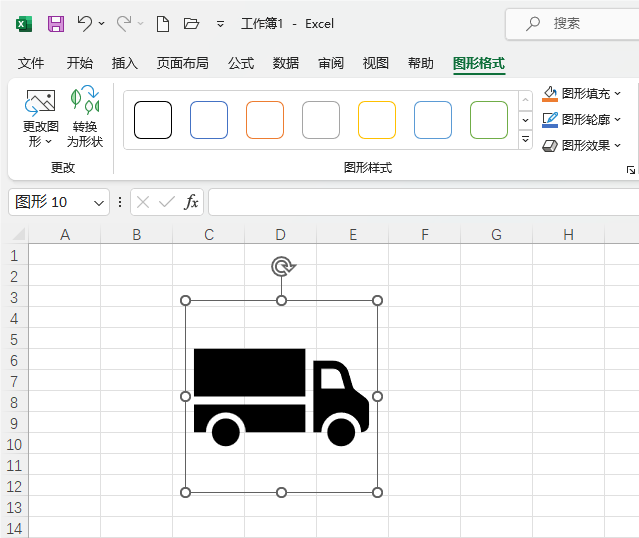Open the File (文件) menu
This screenshot has width=639, height=538.
tap(31, 63)
